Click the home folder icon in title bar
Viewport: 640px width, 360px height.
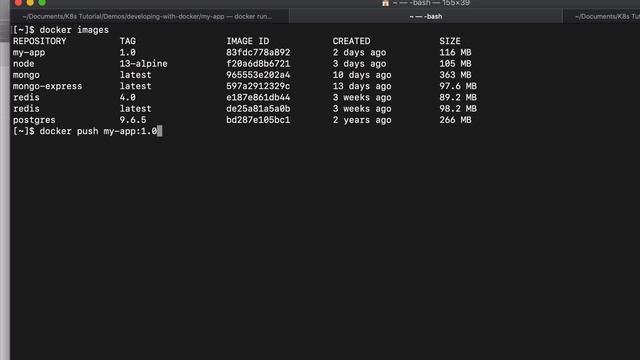385,3
